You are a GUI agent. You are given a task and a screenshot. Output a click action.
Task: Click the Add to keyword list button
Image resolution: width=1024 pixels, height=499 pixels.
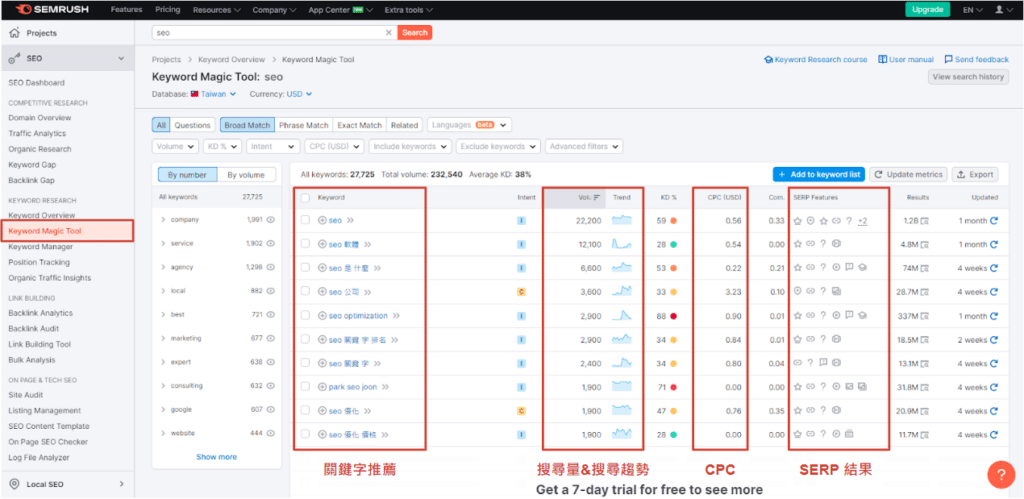point(818,174)
